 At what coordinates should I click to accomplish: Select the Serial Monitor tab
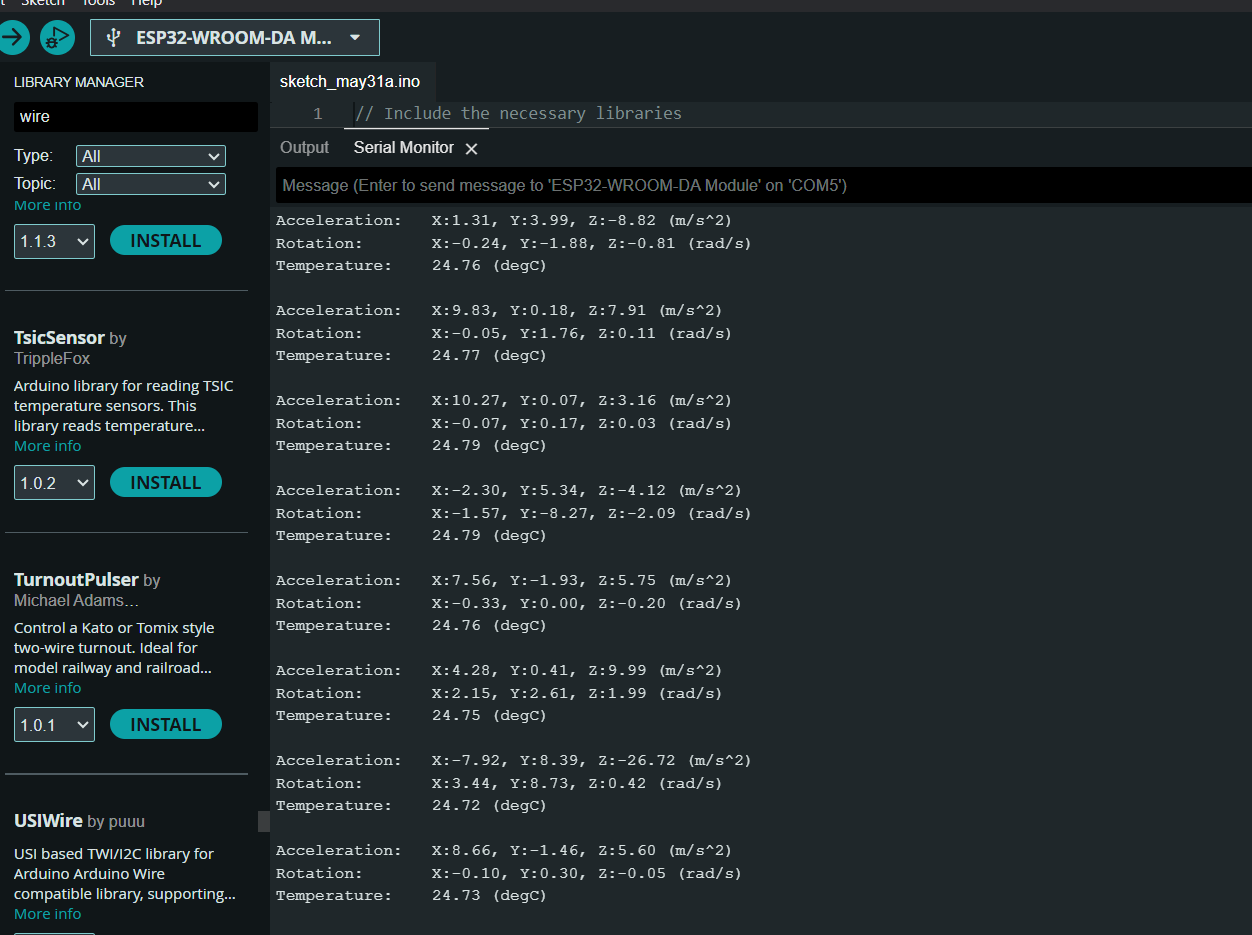pos(404,147)
